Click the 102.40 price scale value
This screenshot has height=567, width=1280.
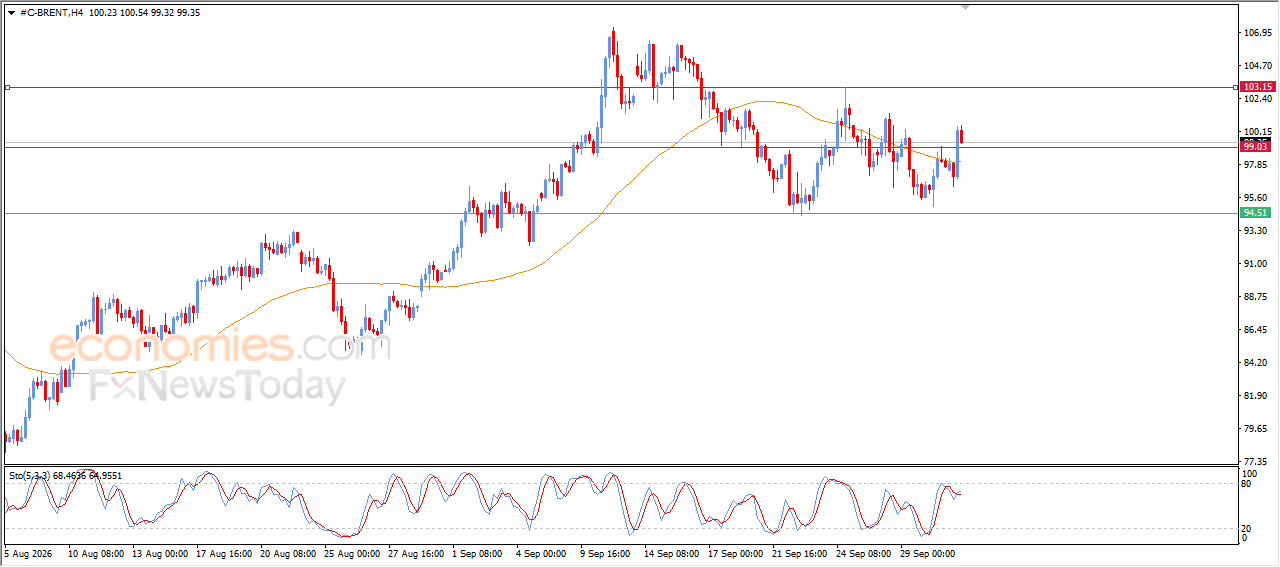coord(1257,99)
